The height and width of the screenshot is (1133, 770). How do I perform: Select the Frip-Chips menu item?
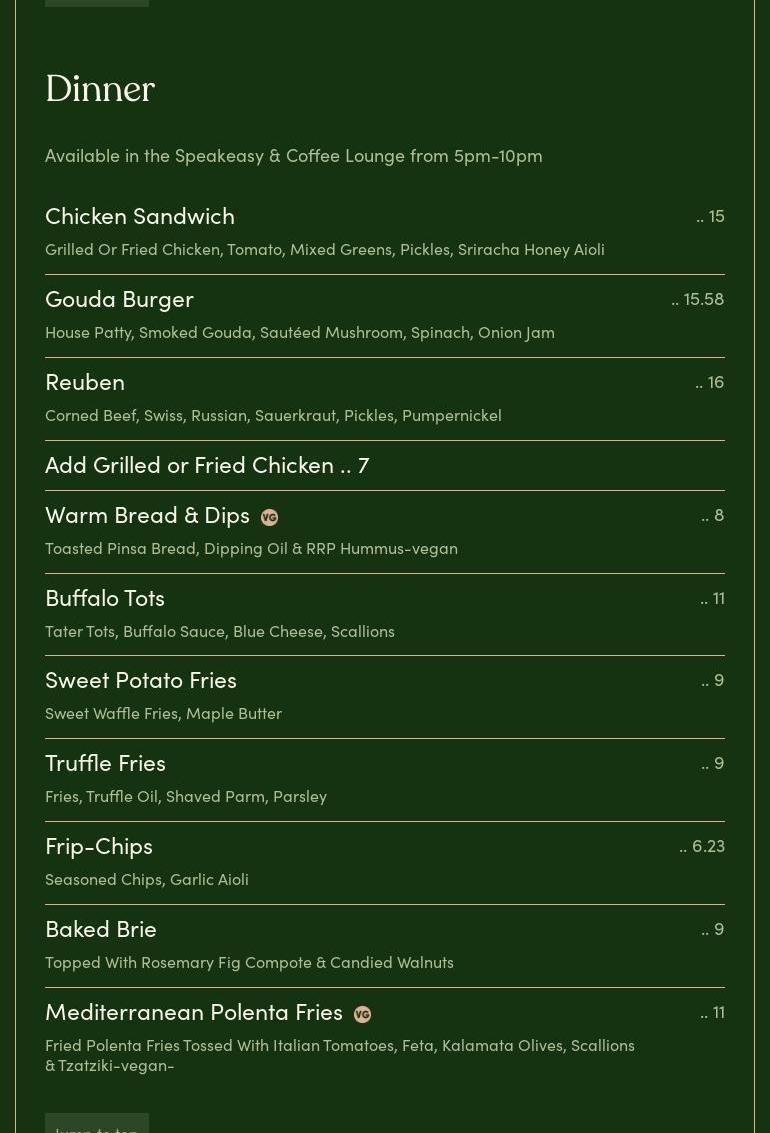tap(99, 847)
